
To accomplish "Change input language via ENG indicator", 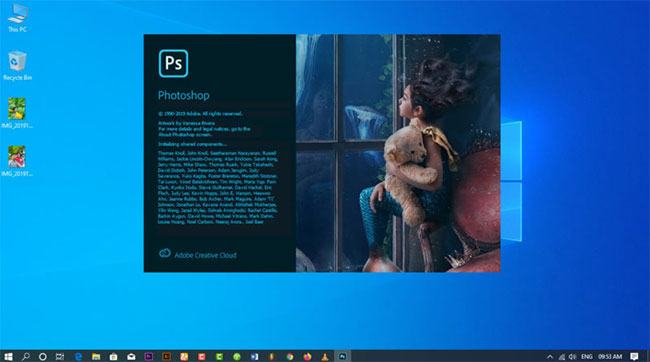I will tap(587, 356).
